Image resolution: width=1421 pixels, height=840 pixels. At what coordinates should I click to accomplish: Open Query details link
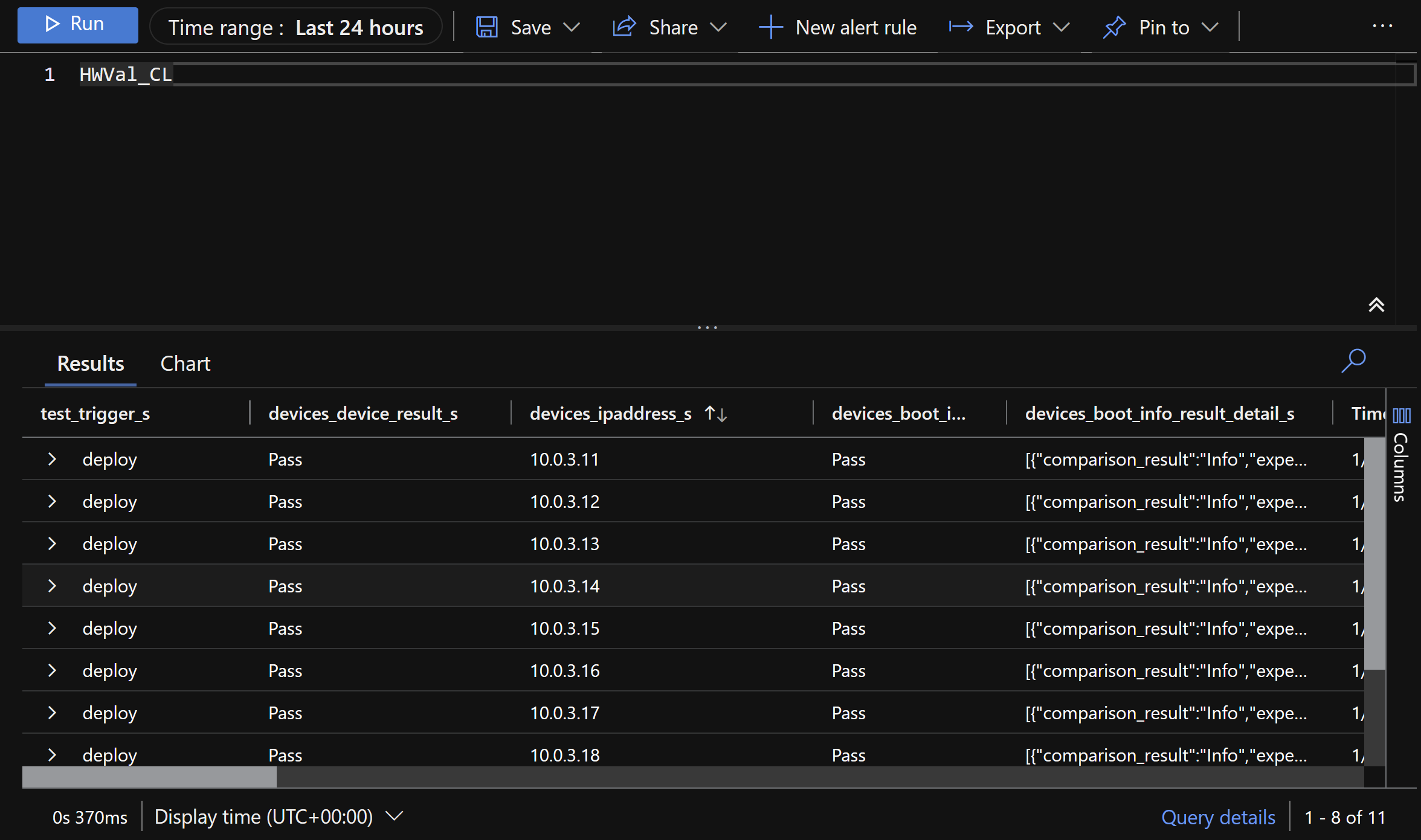[x=1218, y=817]
